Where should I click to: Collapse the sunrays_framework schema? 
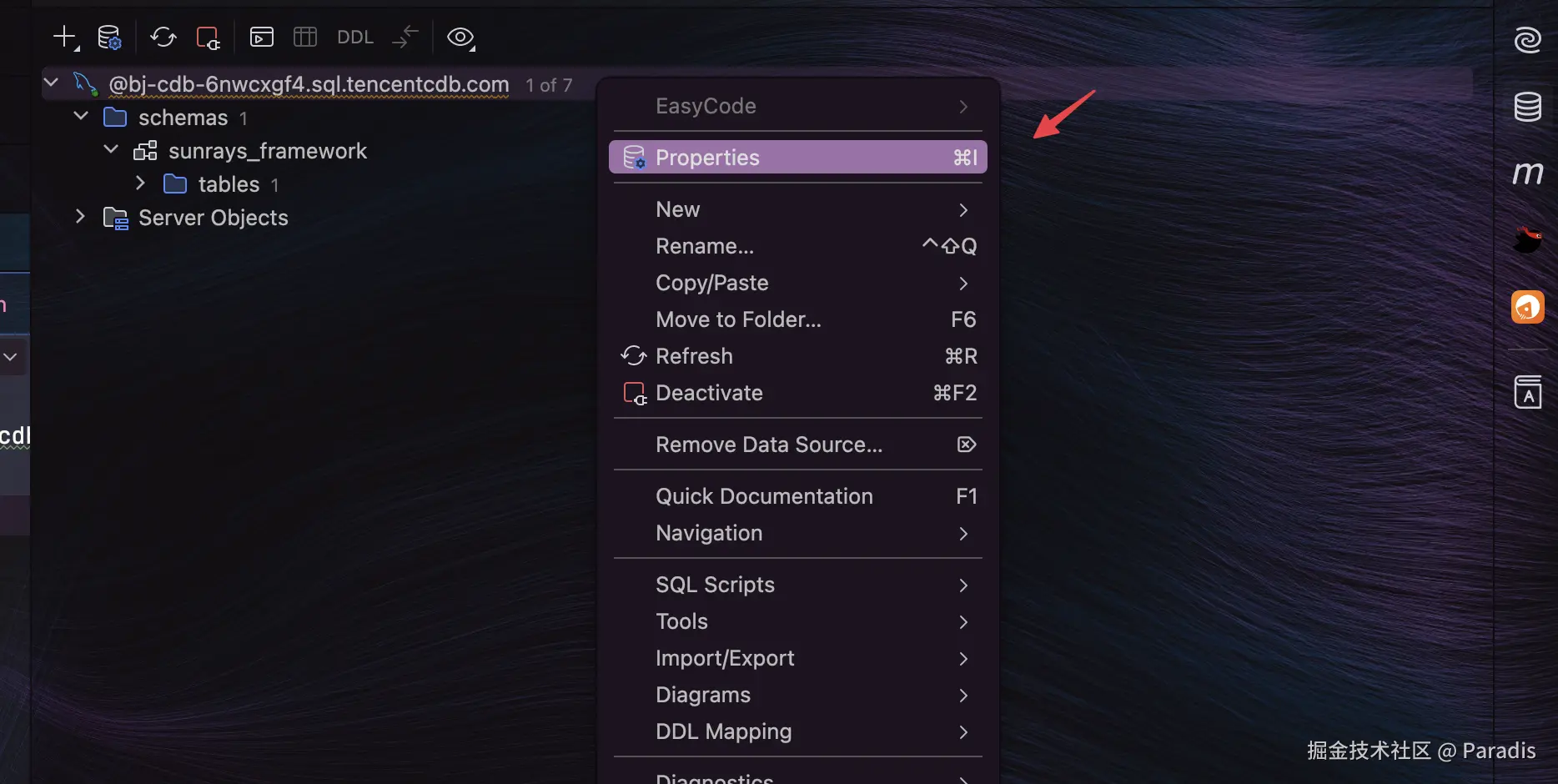point(111,150)
